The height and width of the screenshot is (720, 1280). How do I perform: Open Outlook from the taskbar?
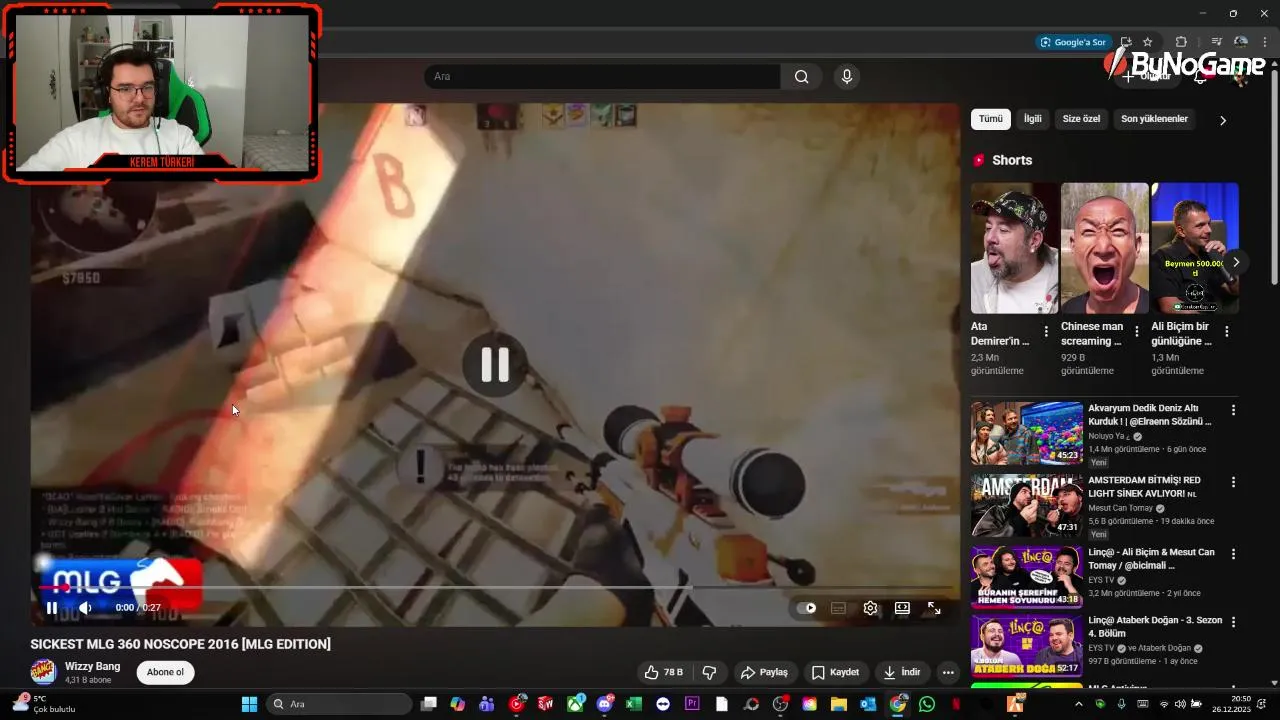tap(868, 704)
